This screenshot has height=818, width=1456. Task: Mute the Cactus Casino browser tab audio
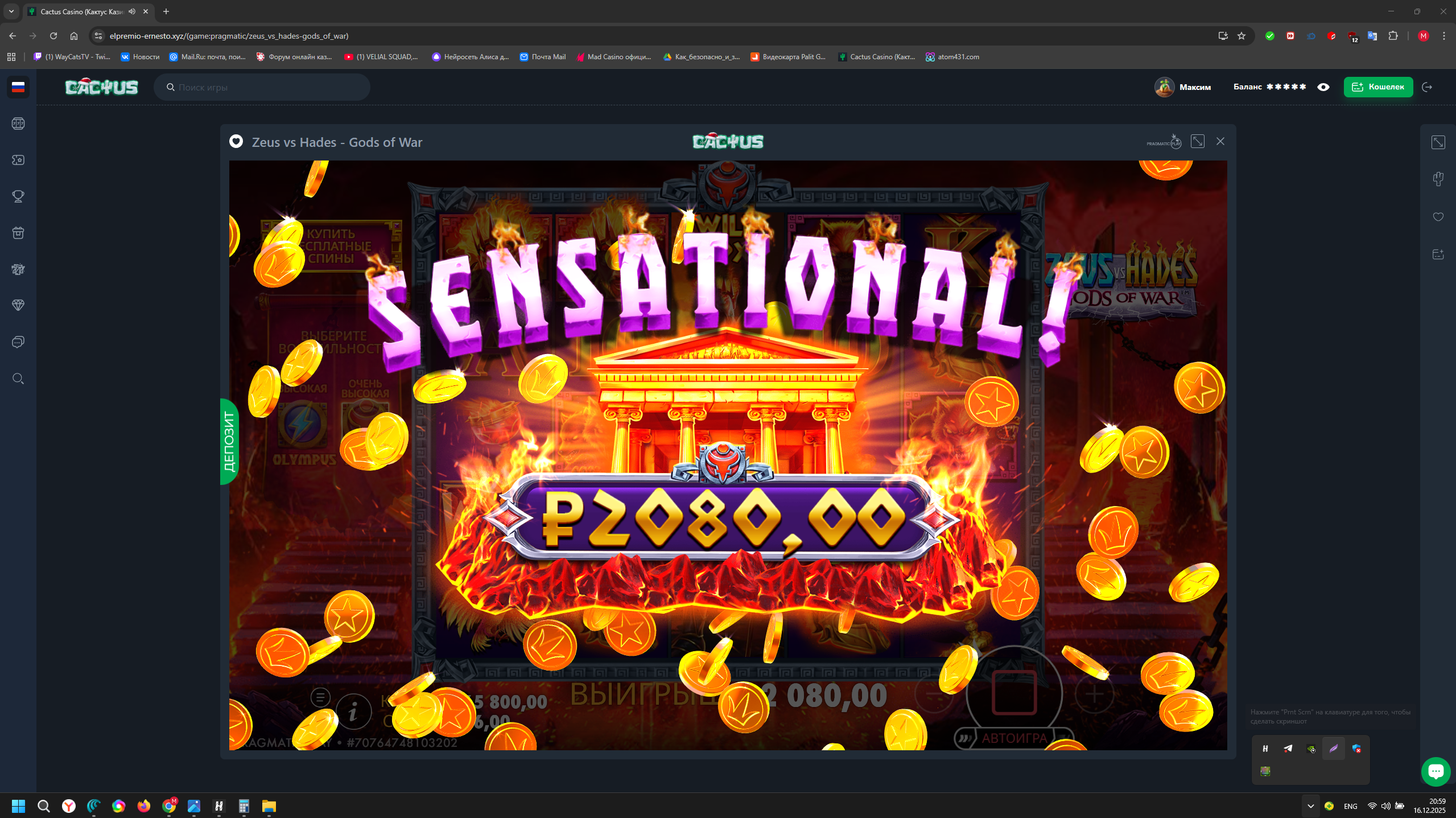click(132, 11)
